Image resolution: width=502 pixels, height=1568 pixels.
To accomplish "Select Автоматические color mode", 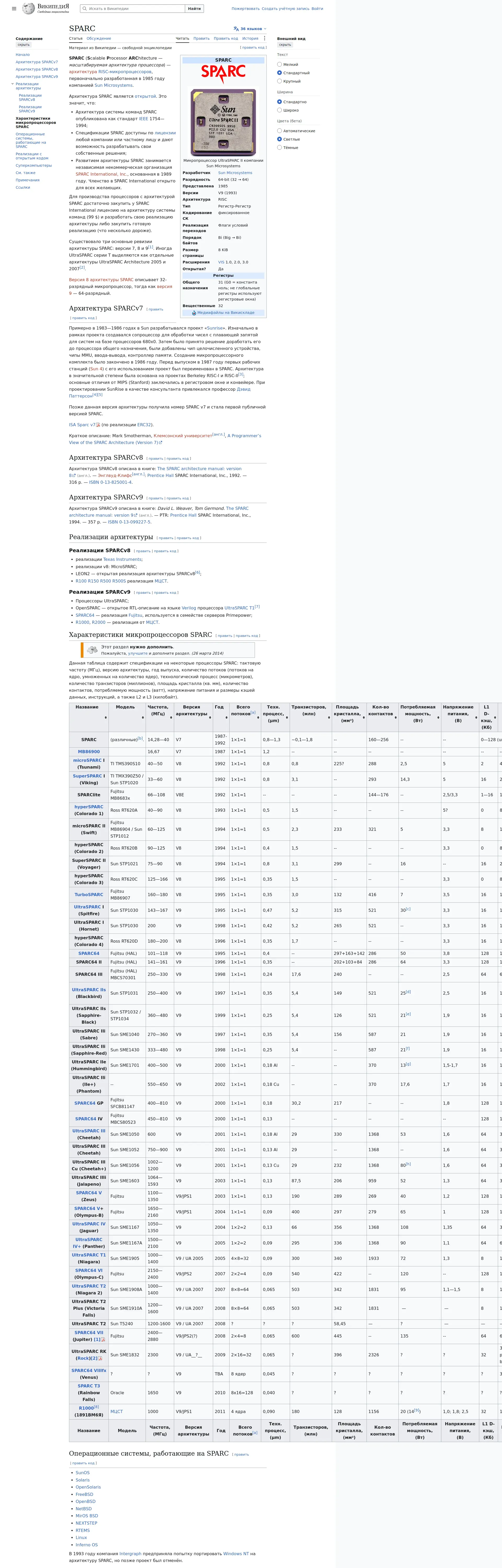I will (x=280, y=131).
